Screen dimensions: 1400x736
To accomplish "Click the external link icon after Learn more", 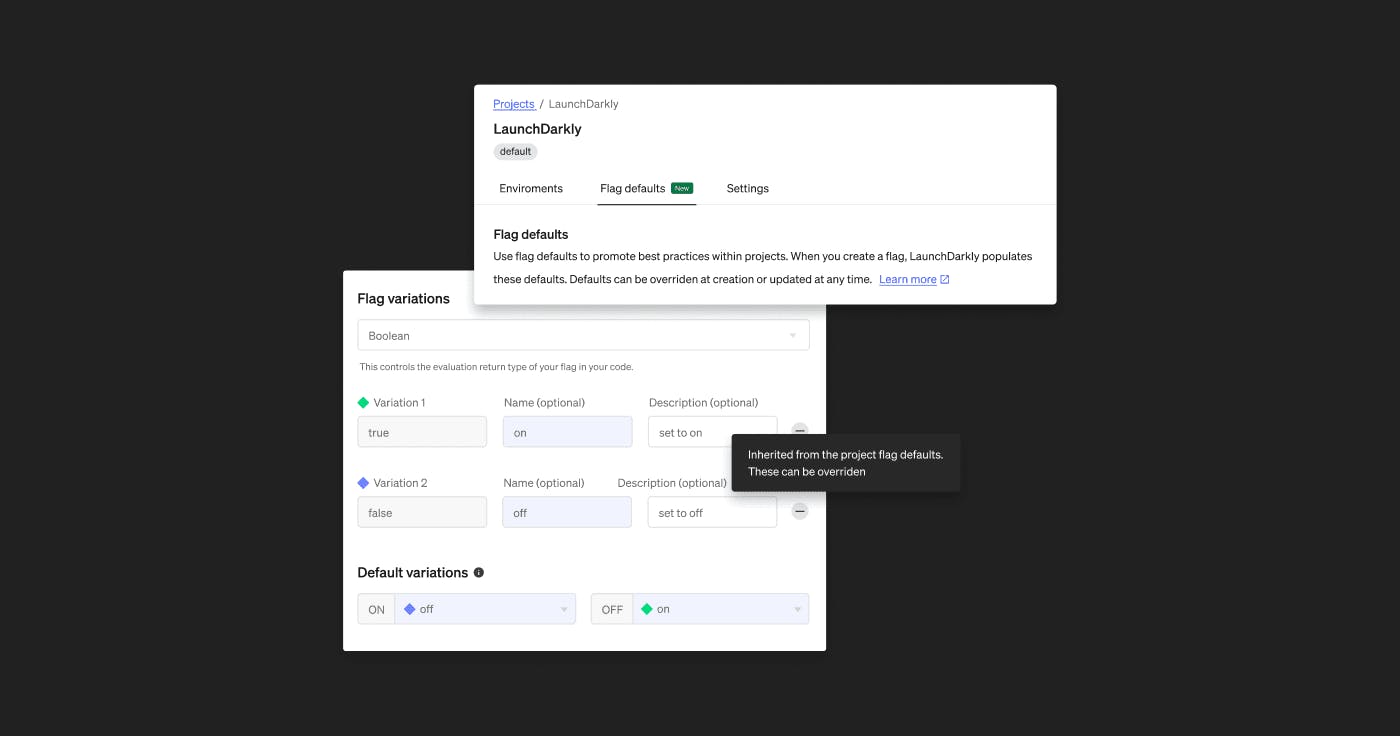I will tap(945, 280).
